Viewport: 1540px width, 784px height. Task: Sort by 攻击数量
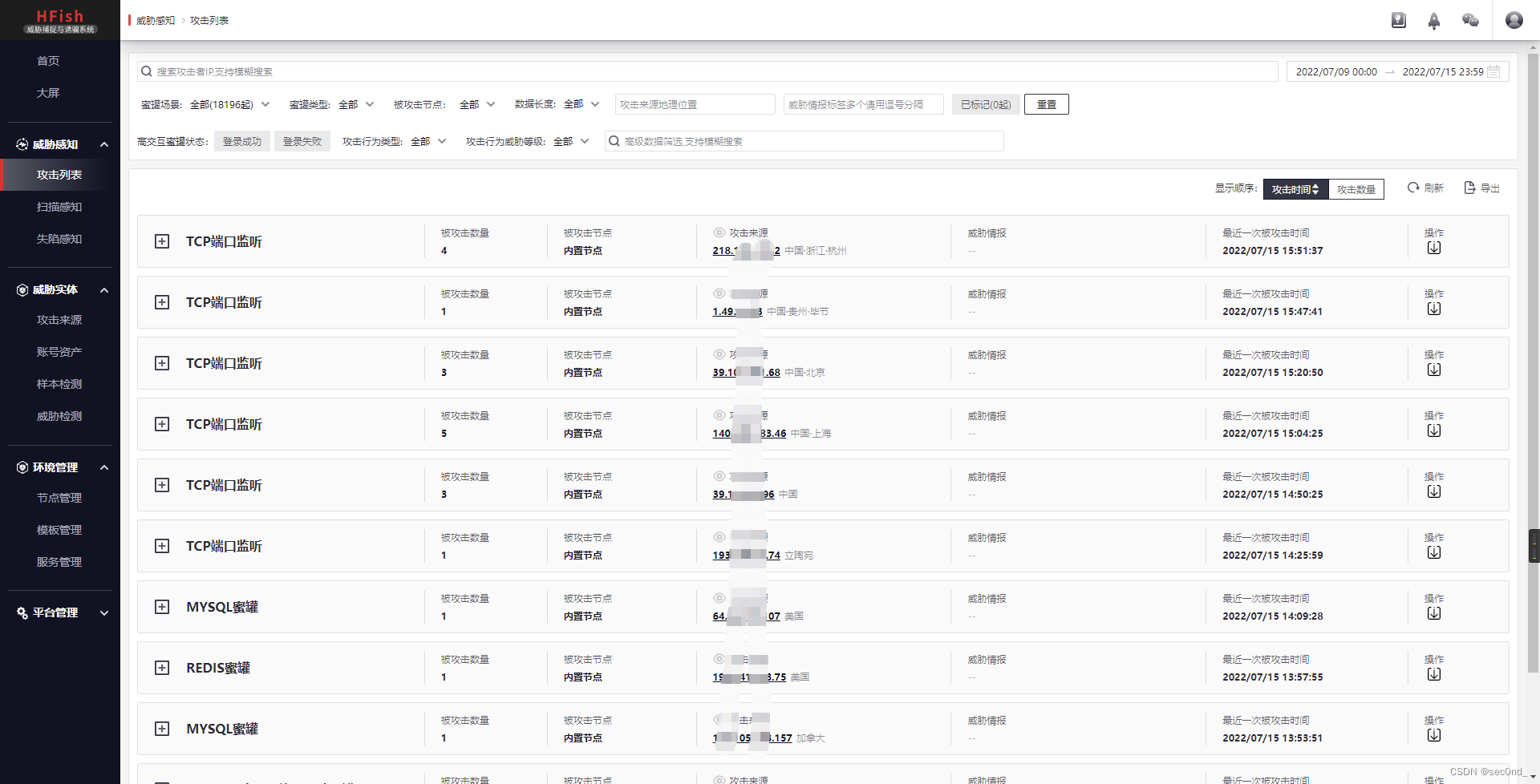tap(1356, 189)
